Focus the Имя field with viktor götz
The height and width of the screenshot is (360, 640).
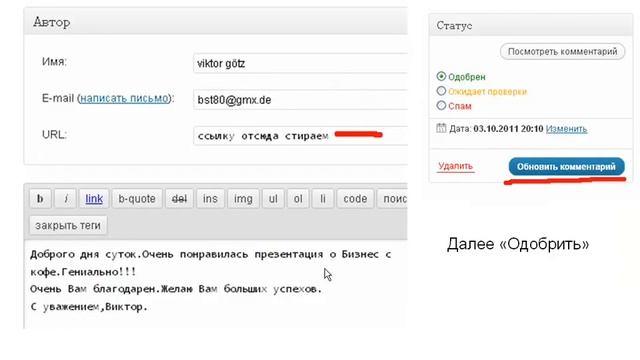click(x=300, y=64)
